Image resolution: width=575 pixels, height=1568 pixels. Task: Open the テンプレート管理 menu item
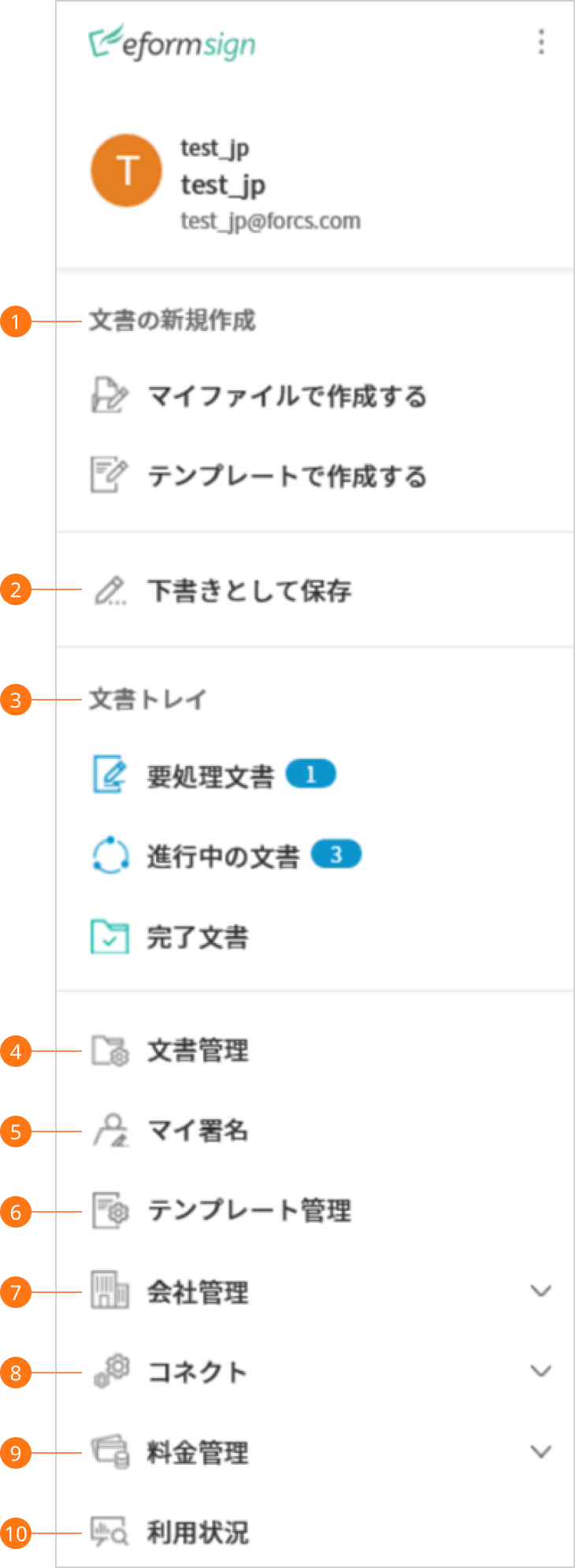249,1211
